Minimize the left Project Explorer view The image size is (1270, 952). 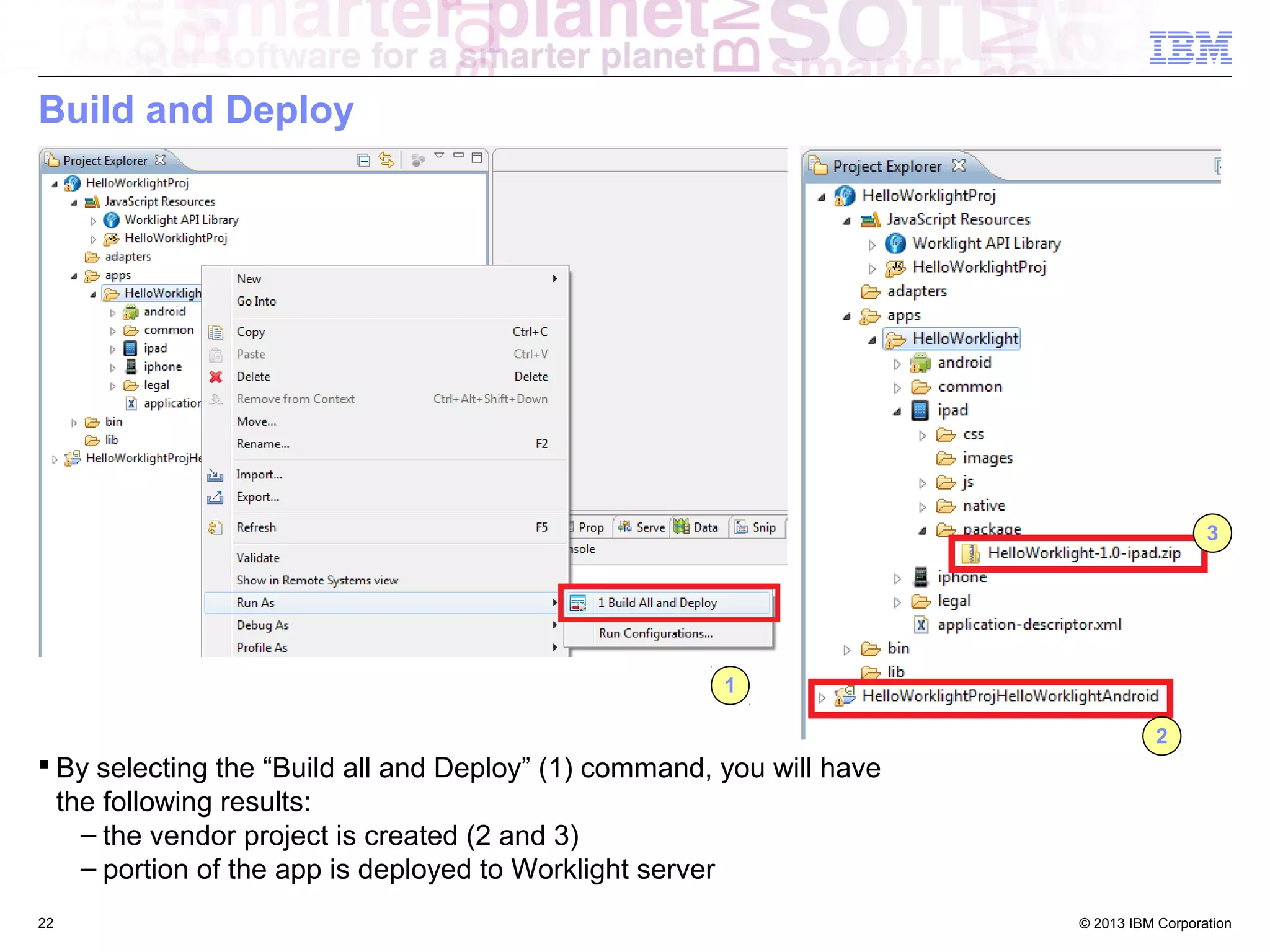pos(458,156)
